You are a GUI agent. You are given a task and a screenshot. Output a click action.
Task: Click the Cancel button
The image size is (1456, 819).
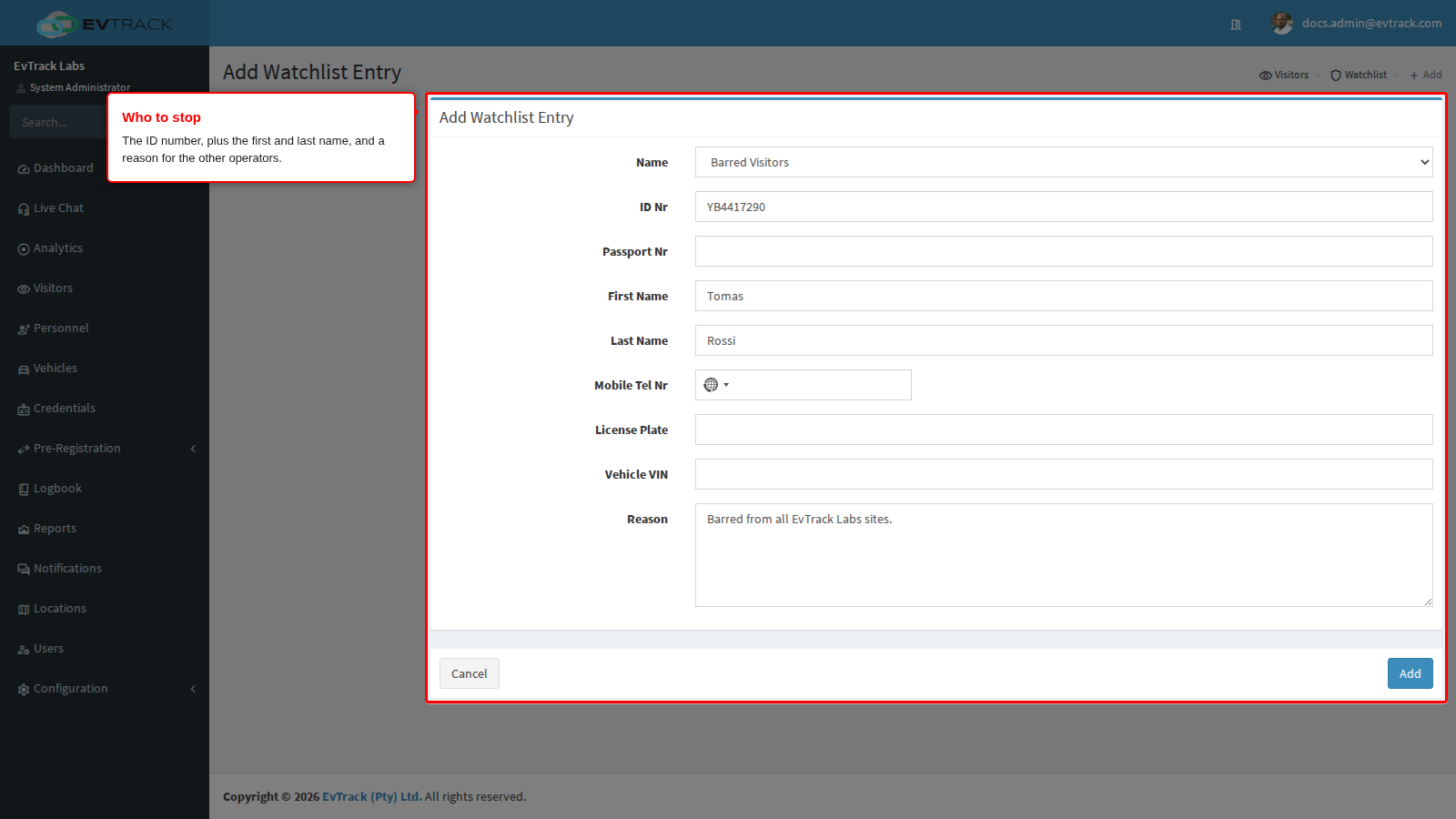[x=470, y=673]
